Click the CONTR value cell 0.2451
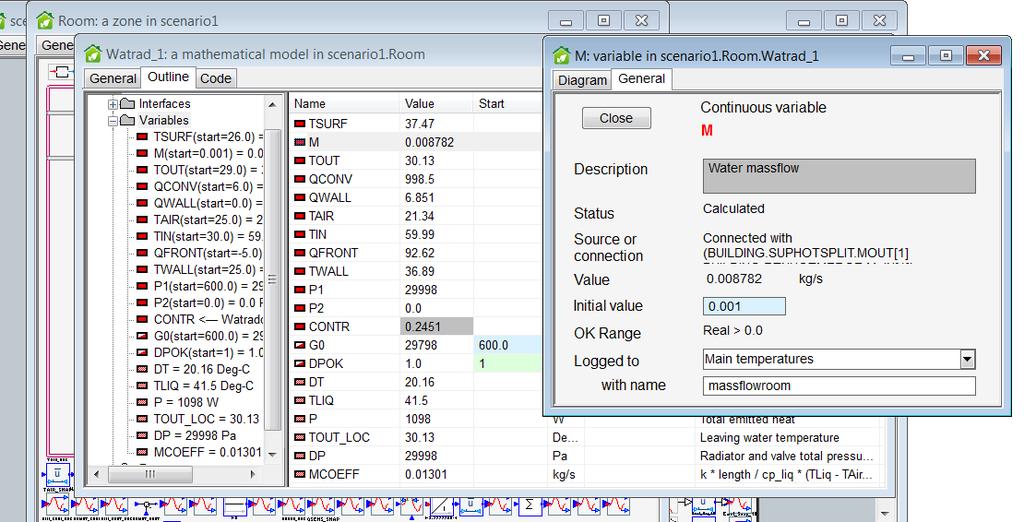This screenshot has height=522, width=1024. pyautogui.click(x=436, y=327)
